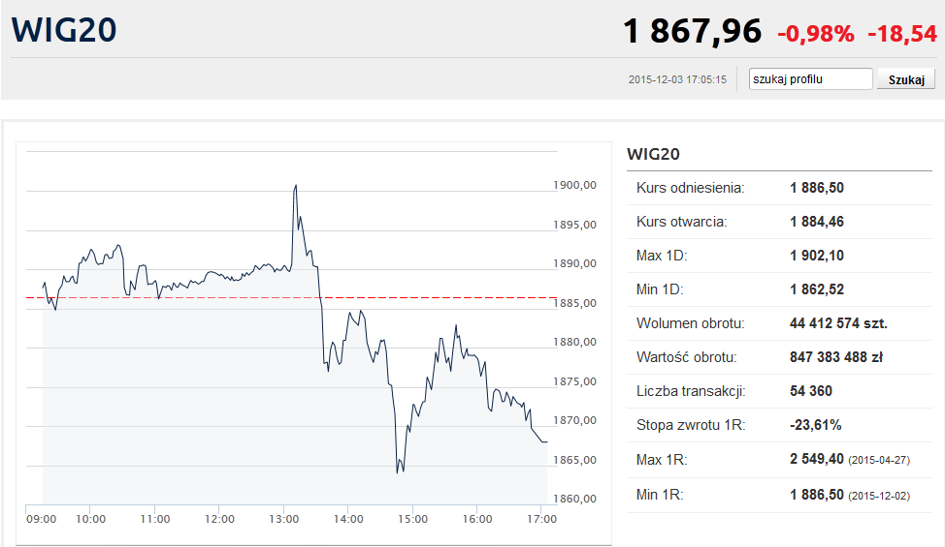Click the 1900,00 price axis label

click(574, 185)
